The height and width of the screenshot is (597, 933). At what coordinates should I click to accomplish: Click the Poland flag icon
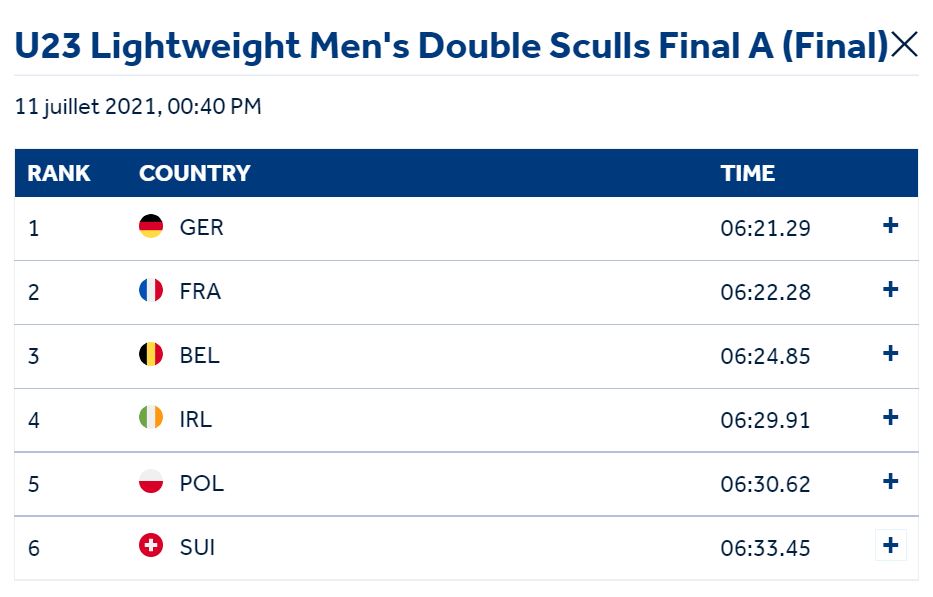151,483
